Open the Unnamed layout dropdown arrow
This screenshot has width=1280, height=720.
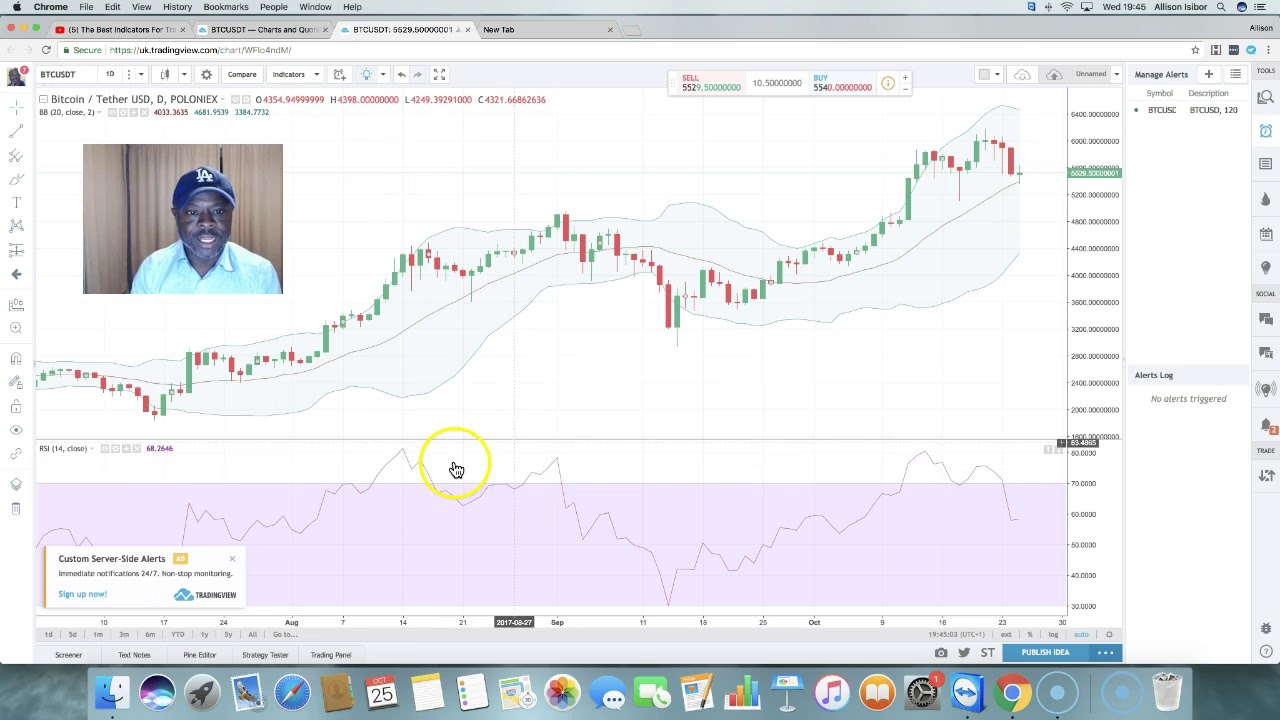tap(1115, 74)
